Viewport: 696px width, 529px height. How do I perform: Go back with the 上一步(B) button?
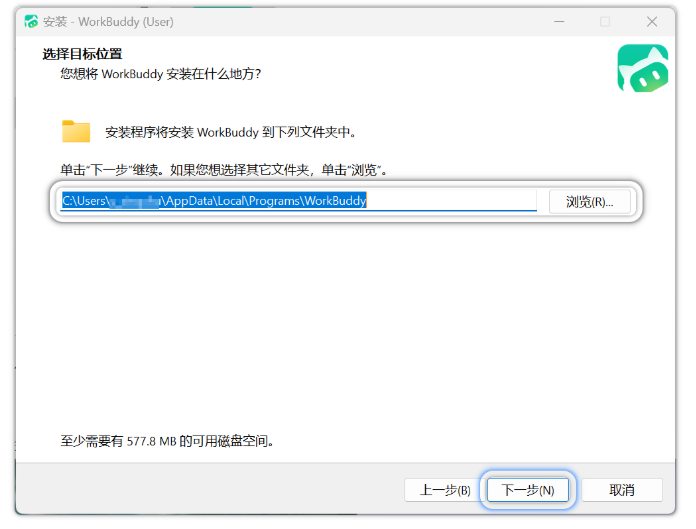(445, 490)
